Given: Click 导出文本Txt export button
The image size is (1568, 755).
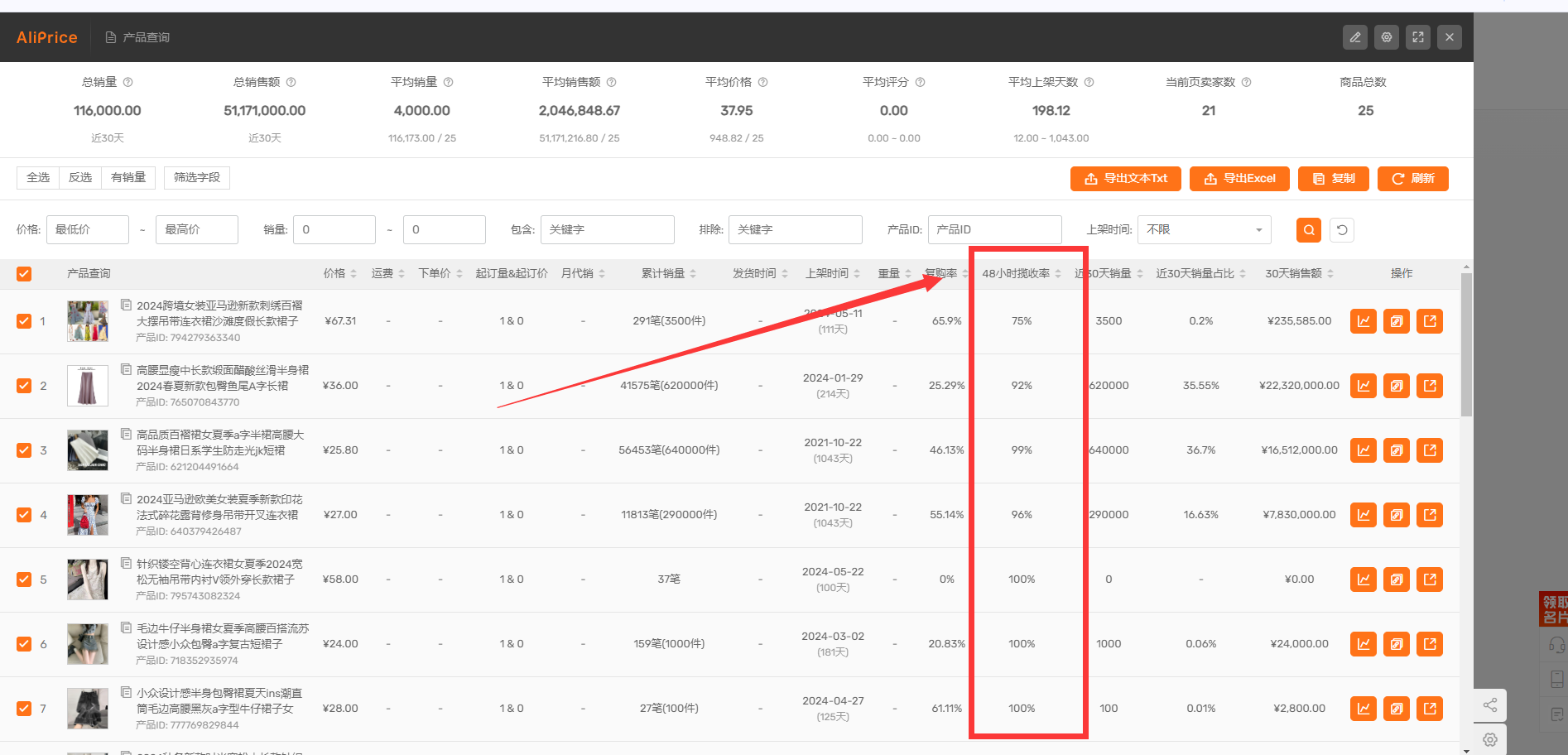Looking at the screenshot, I should [x=1126, y=179].
